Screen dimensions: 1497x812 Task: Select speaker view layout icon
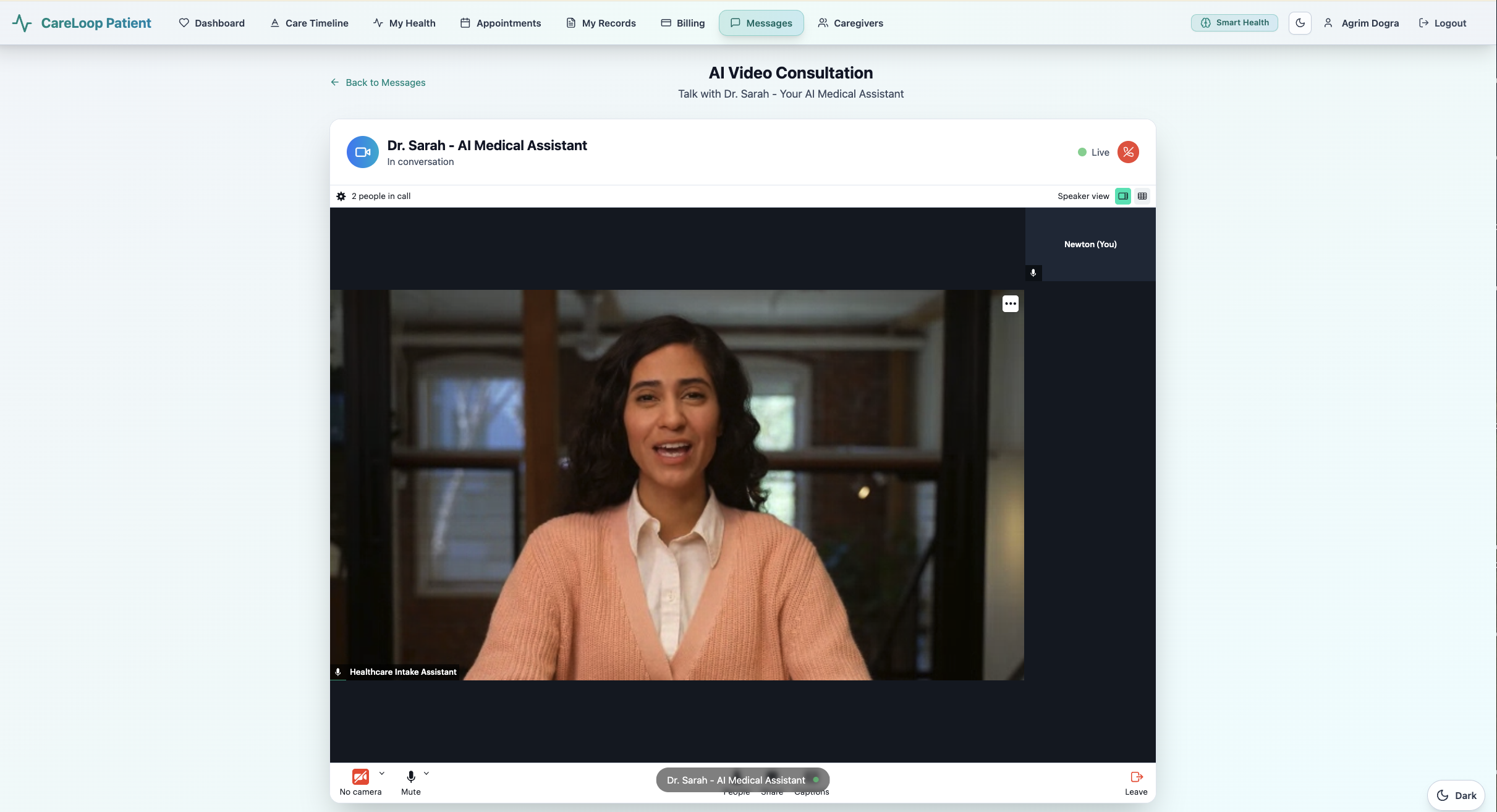pyautogui.click(x=1123, y=197)
